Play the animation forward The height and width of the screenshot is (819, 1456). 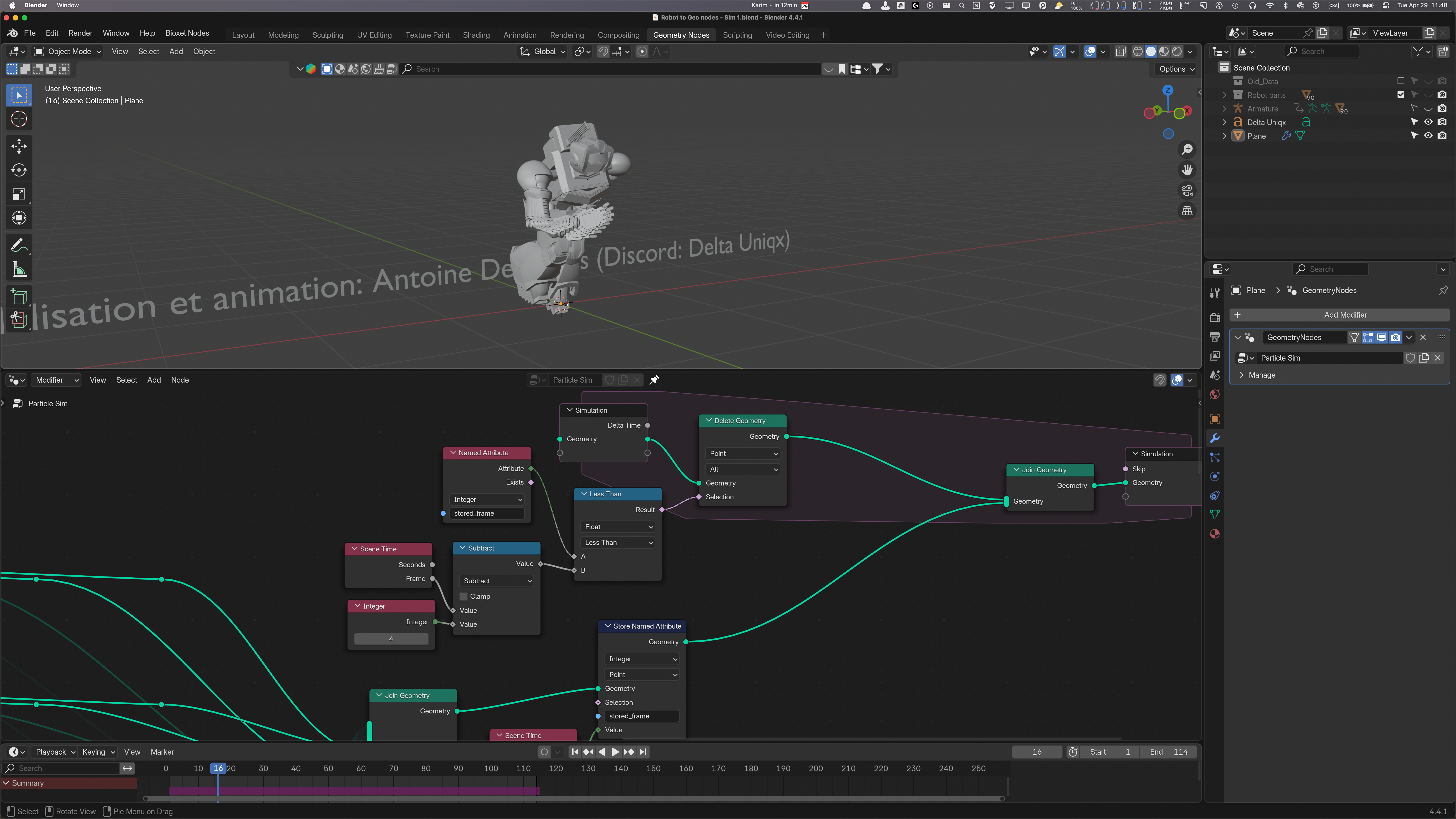[616, 752]
